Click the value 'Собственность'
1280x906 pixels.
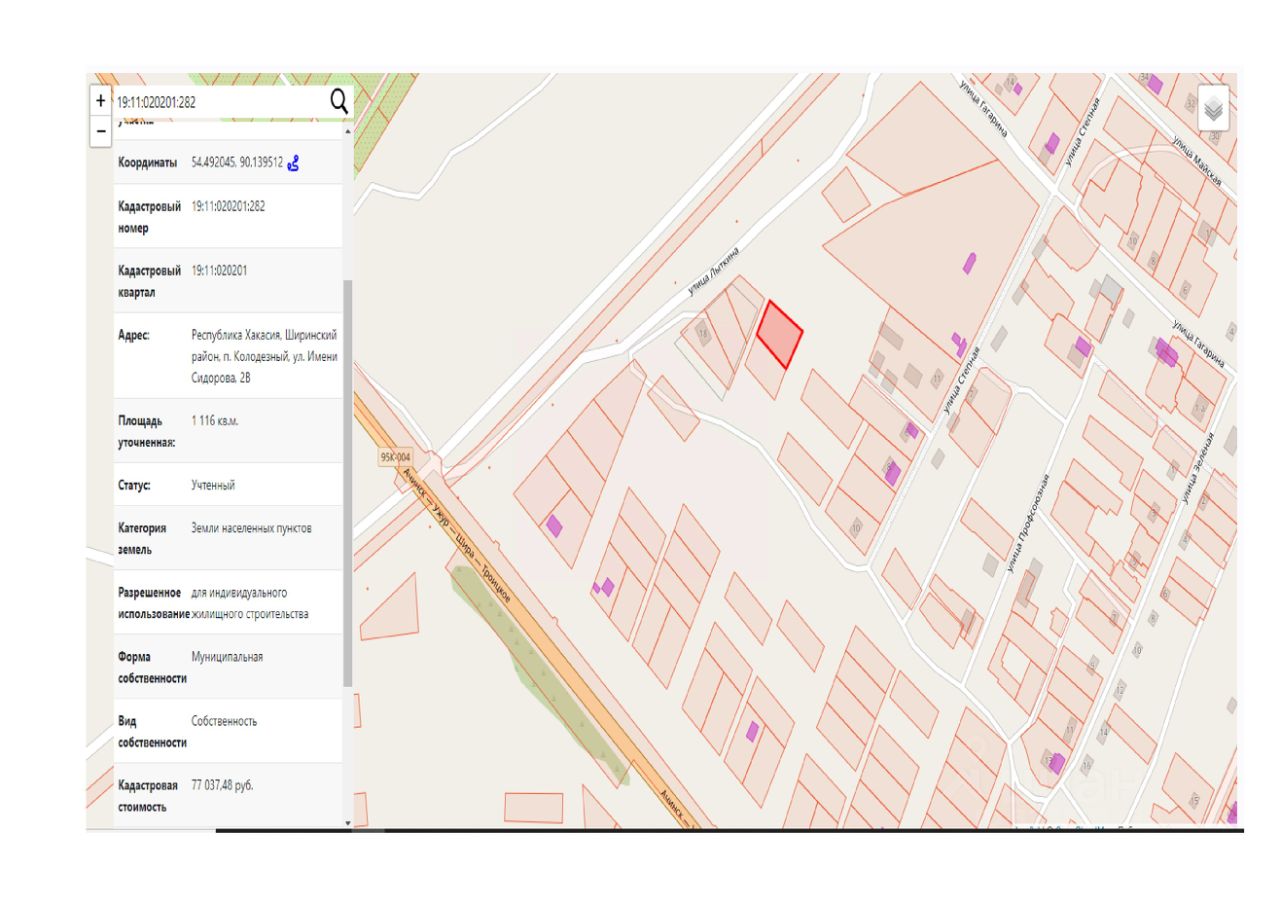[x=224, y=721]
